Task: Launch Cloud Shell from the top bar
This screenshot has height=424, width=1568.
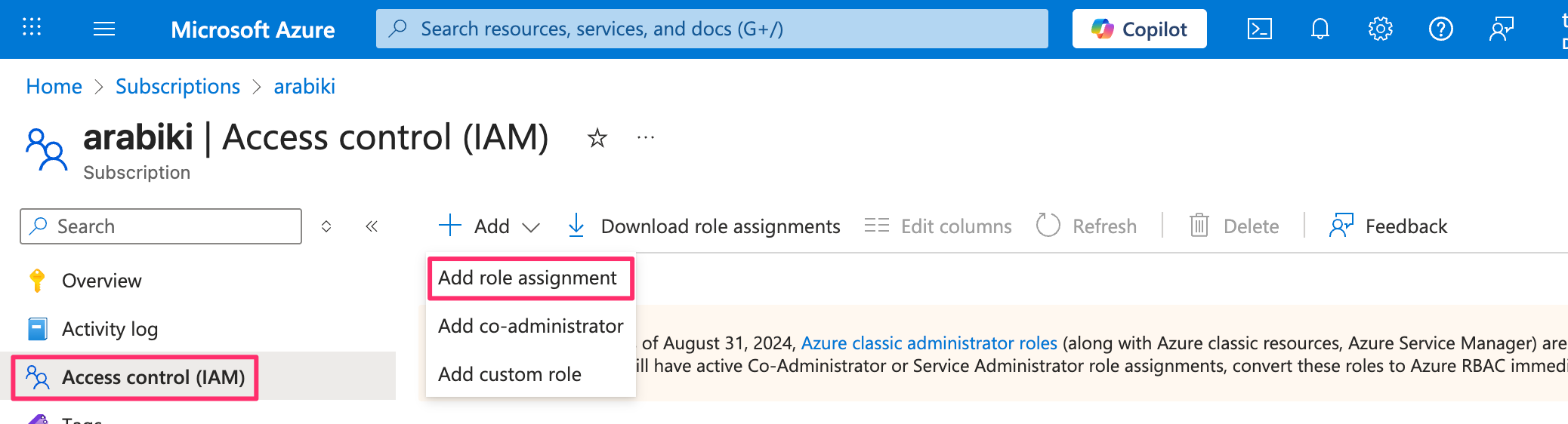Action: 1259,29
